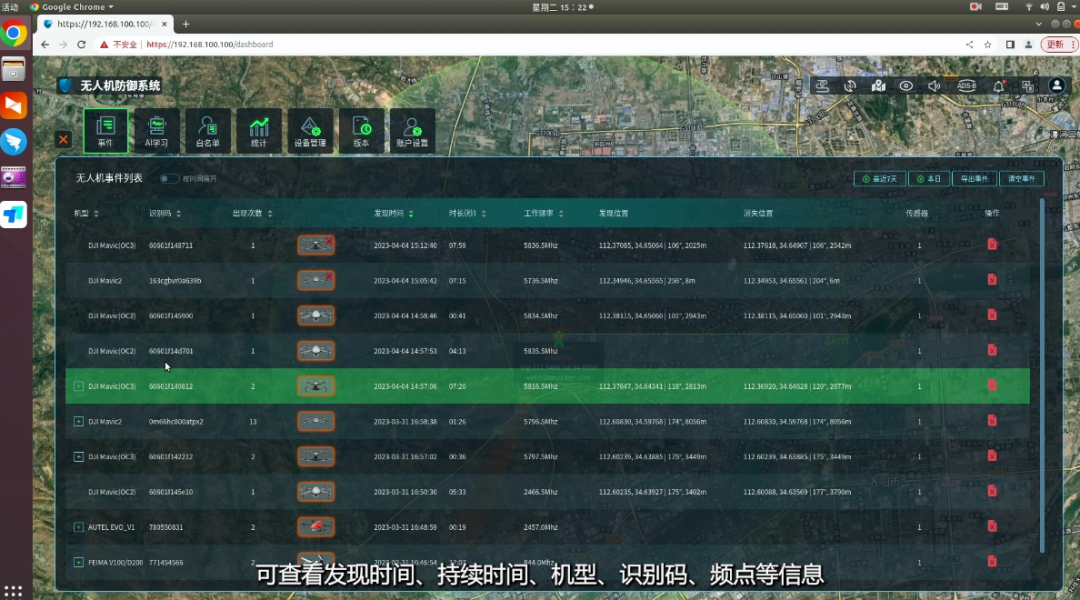Open the 账户设置 account settings tab
This screenshot has height=600, width=1080.
coord(412,130)
